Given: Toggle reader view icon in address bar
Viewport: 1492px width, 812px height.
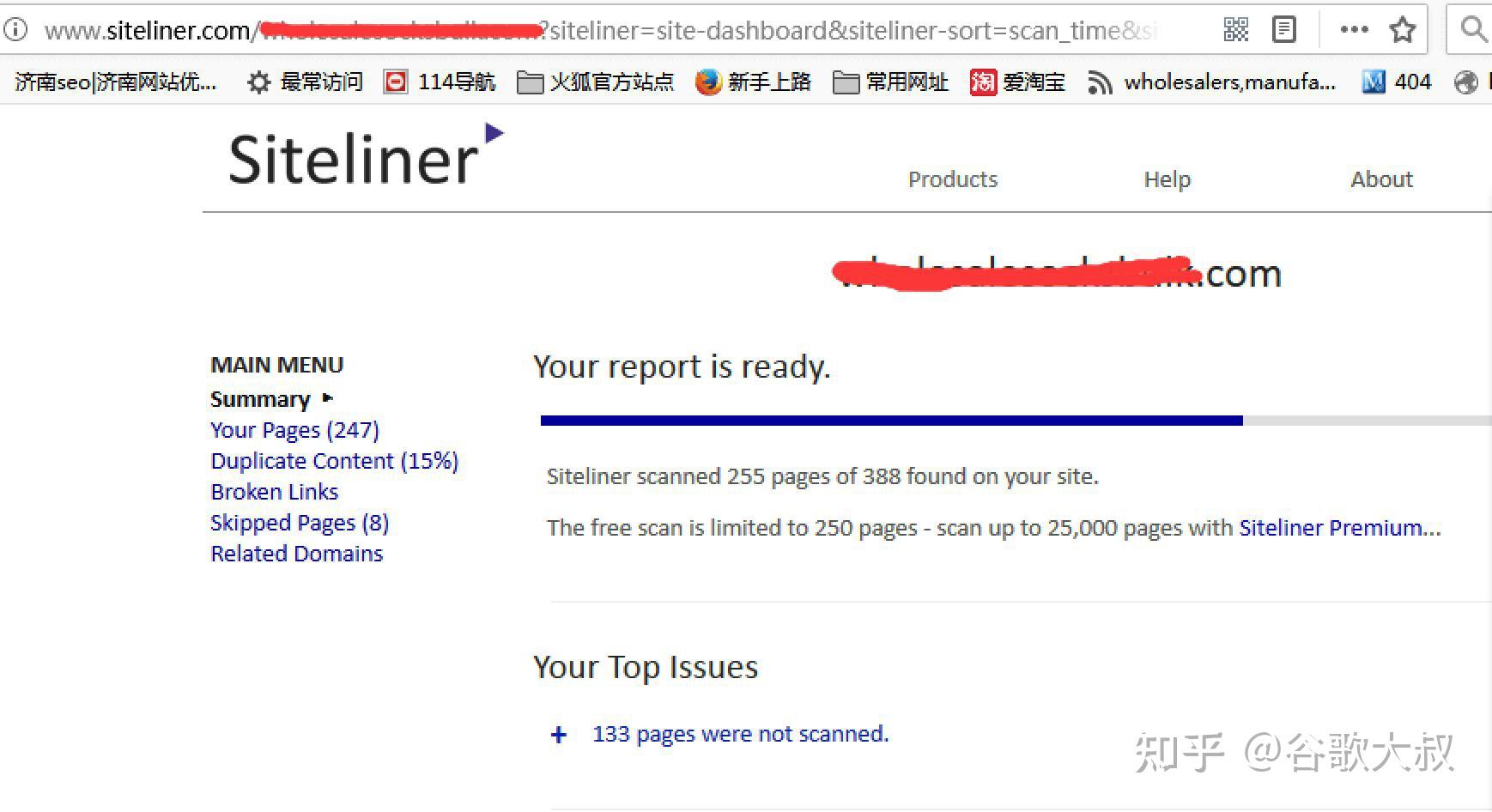Looking at the screenshot, I should (x=1284, y=30).
